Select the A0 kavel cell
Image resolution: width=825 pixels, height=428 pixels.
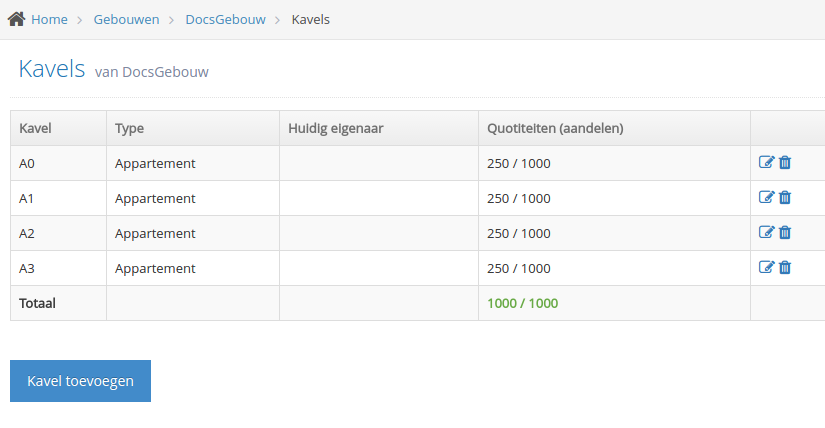click(x=58, y=163)
